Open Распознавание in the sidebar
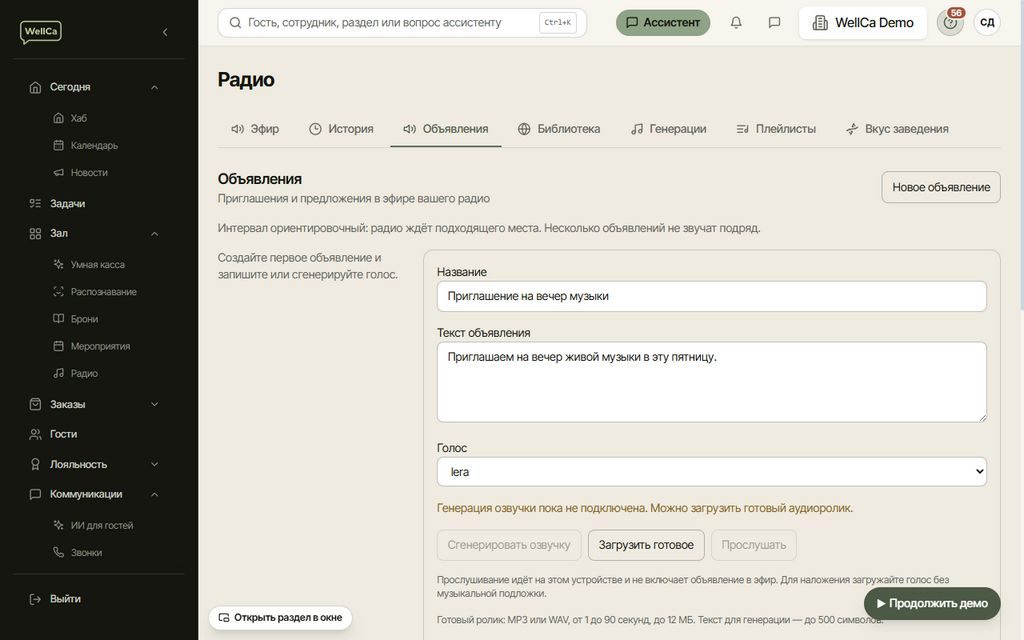 (x=103, y=292)
